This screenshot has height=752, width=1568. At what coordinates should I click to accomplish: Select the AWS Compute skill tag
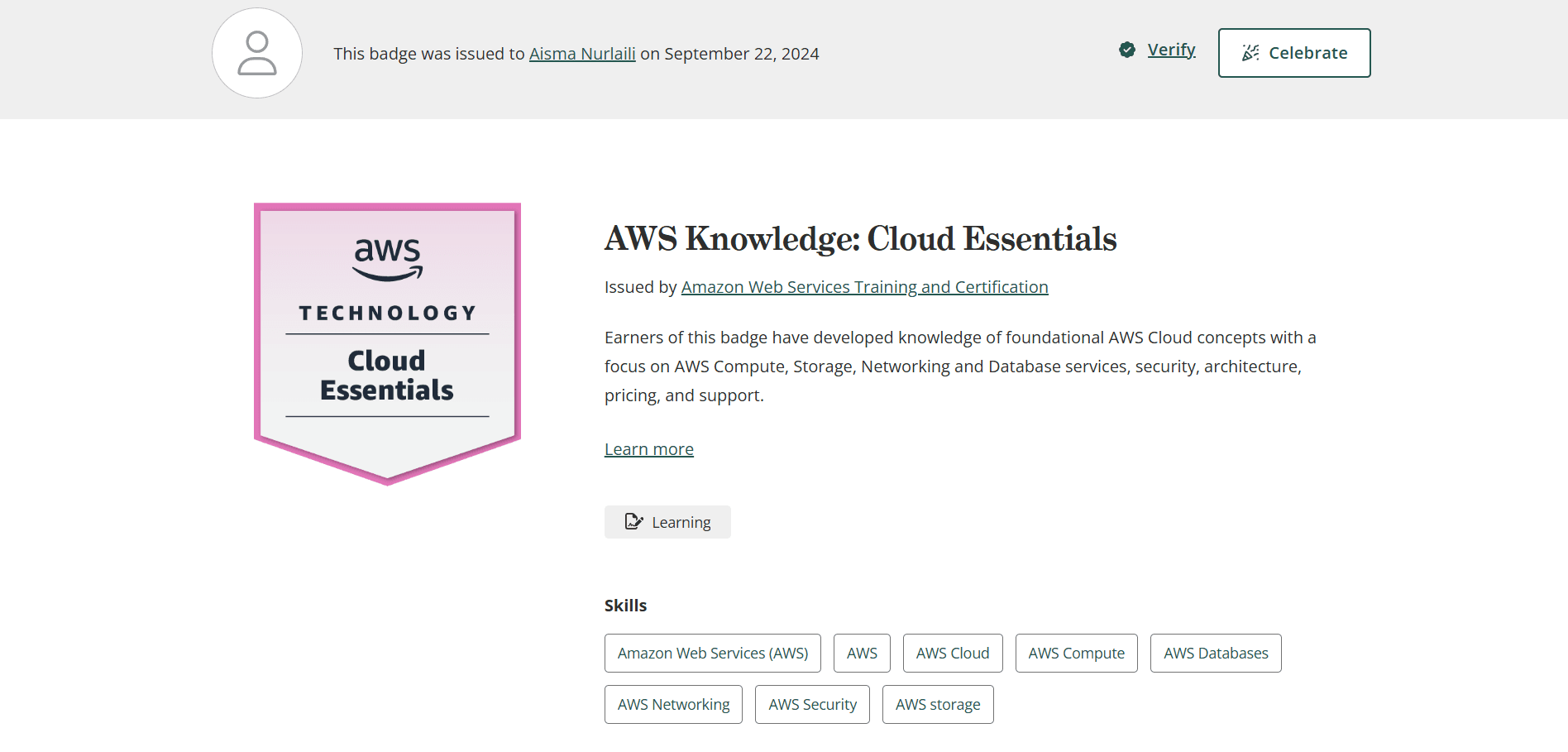coord(1077,653)
